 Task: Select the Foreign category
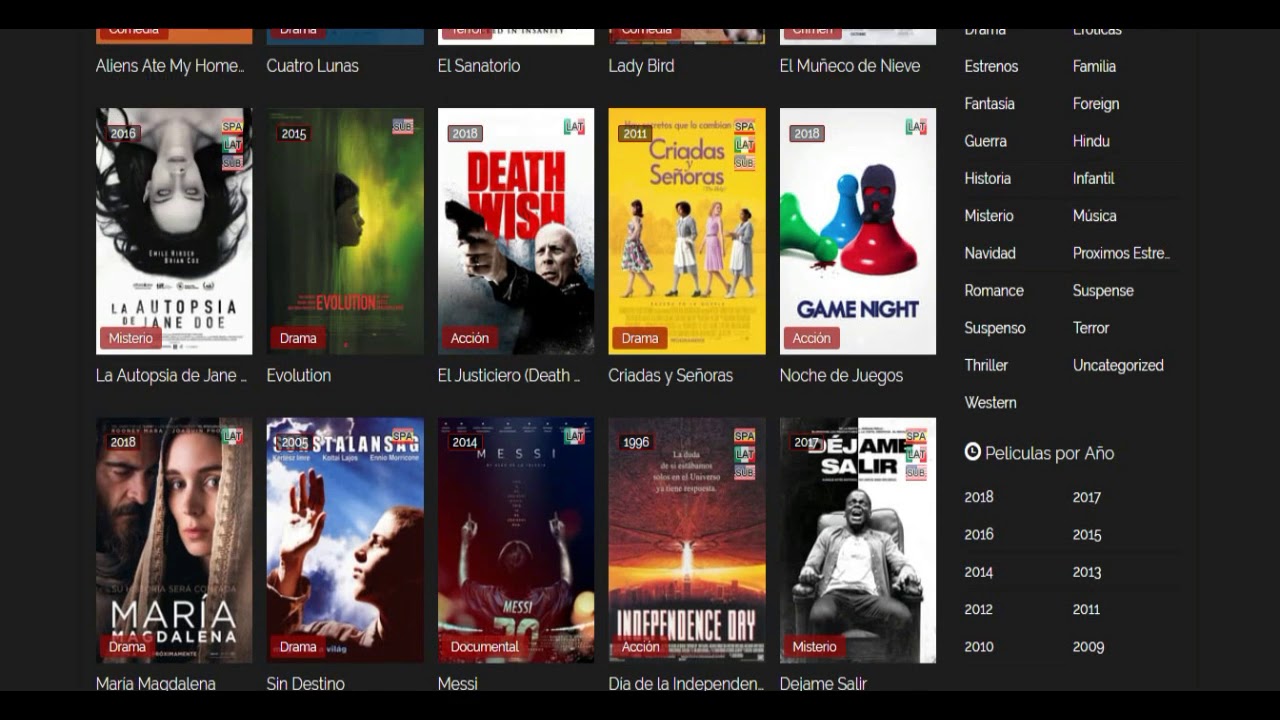tap(1096, 104)
